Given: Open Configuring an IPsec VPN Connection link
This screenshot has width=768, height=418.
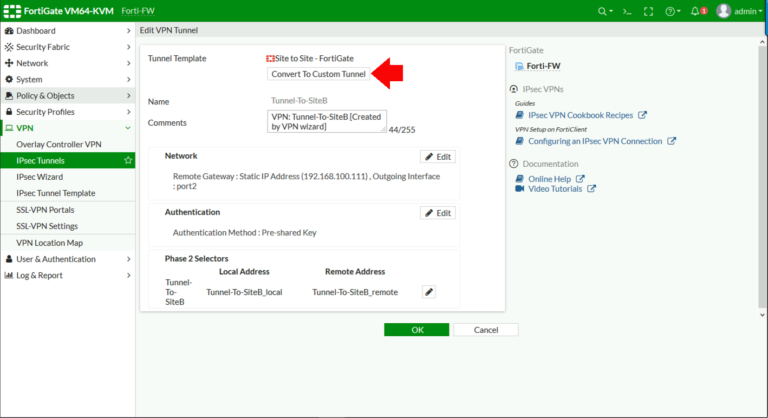Looking at the screenshot, I should [x=595, y=141].
